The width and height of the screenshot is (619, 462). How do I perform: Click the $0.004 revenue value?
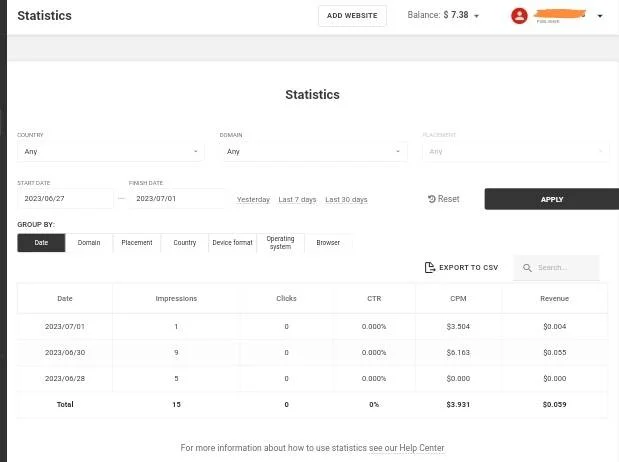point(555,327)
